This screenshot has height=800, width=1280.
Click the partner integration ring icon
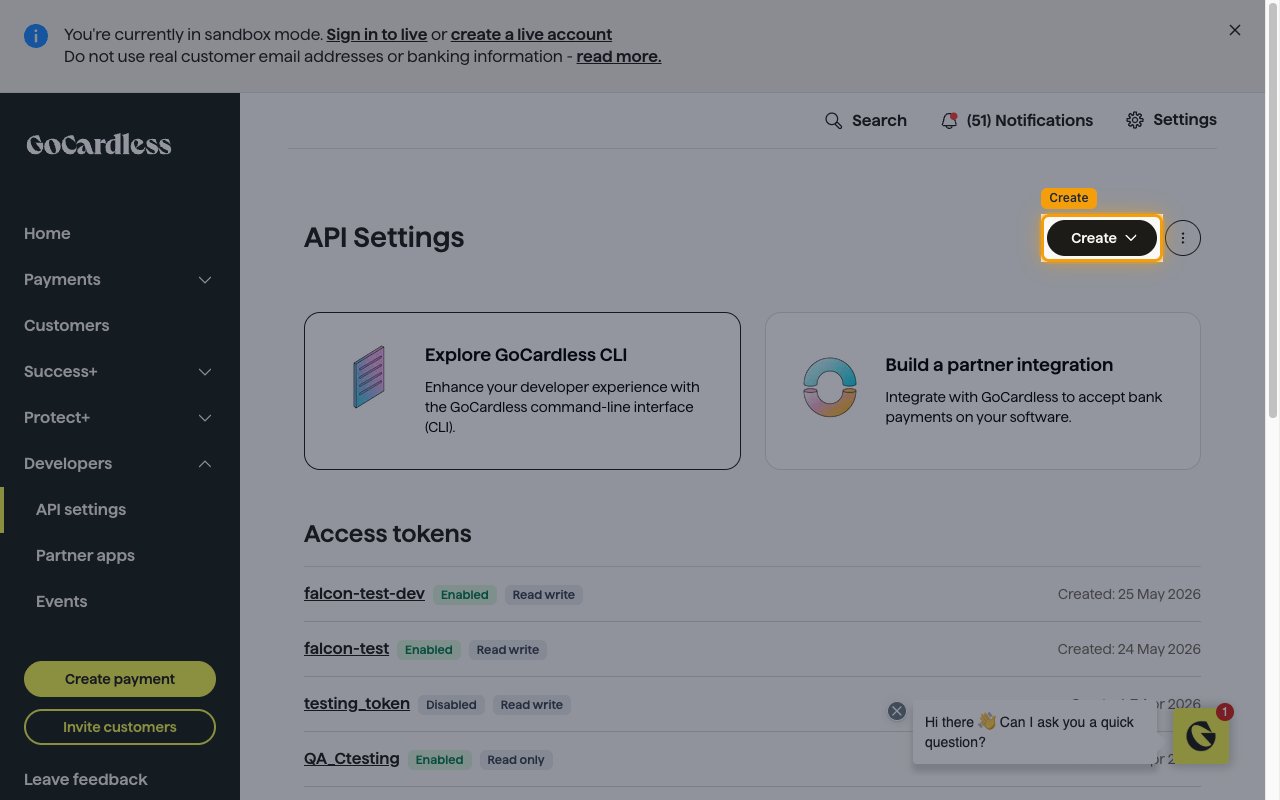[830, 387]
